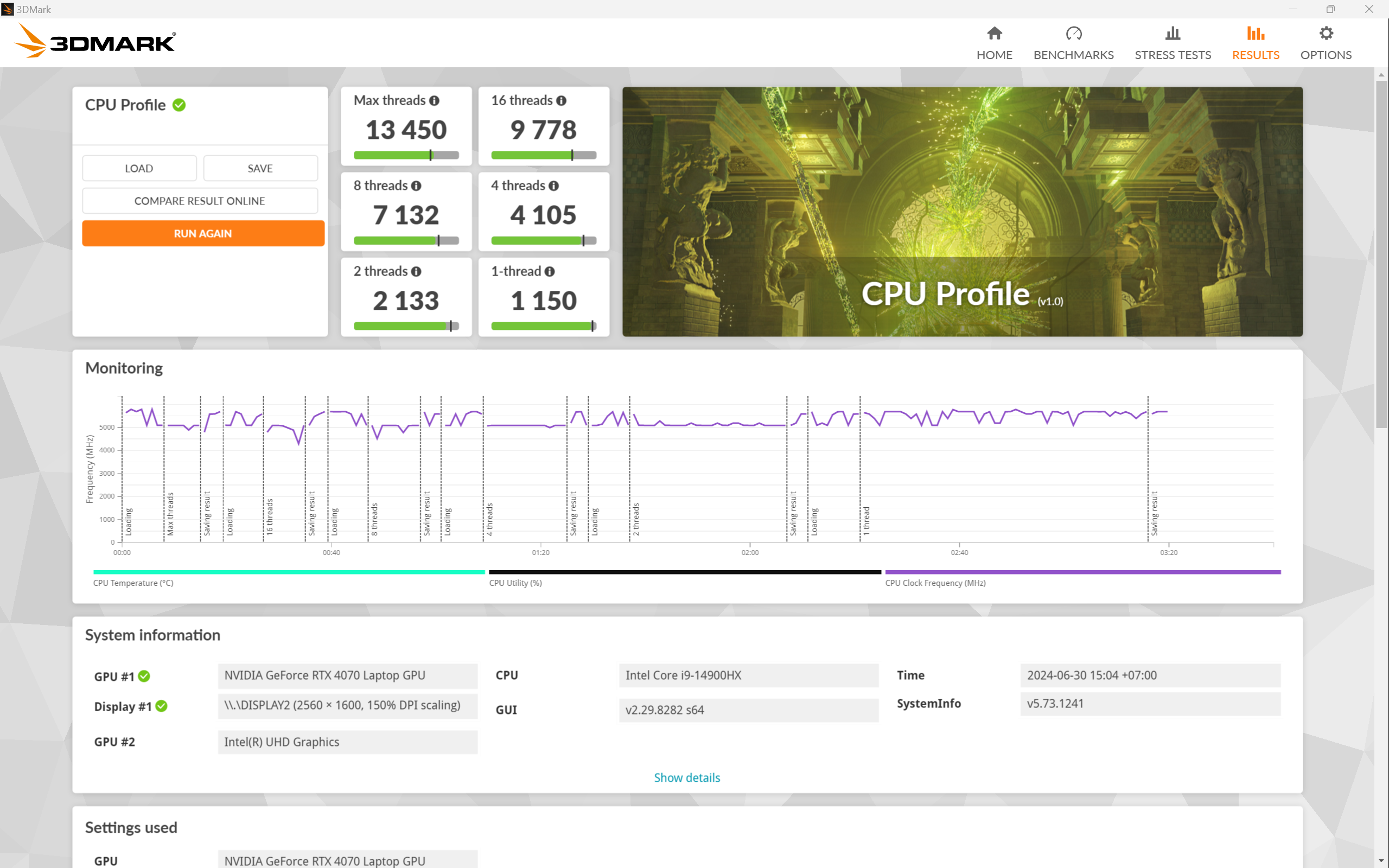Click the 2 threads score bar

click(x=406, y=326)
